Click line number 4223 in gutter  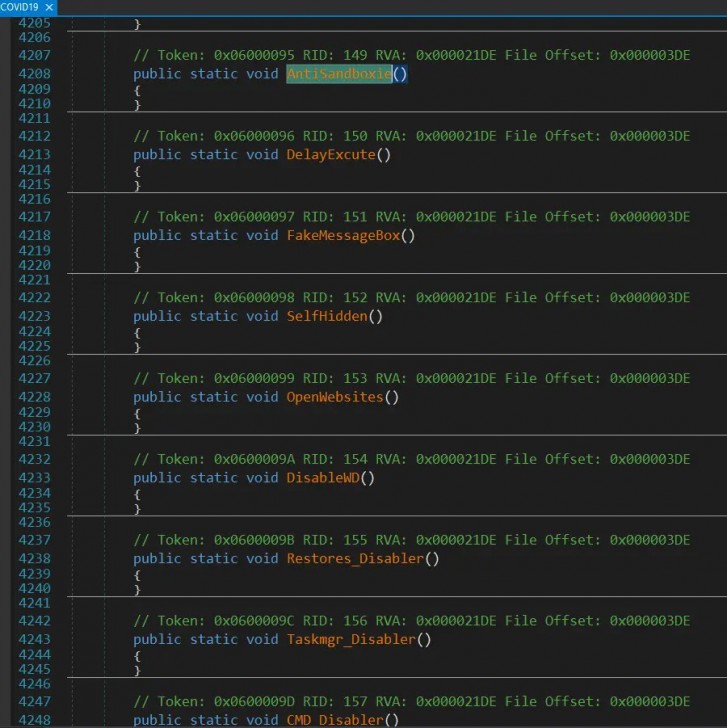(x=34, y=316)
